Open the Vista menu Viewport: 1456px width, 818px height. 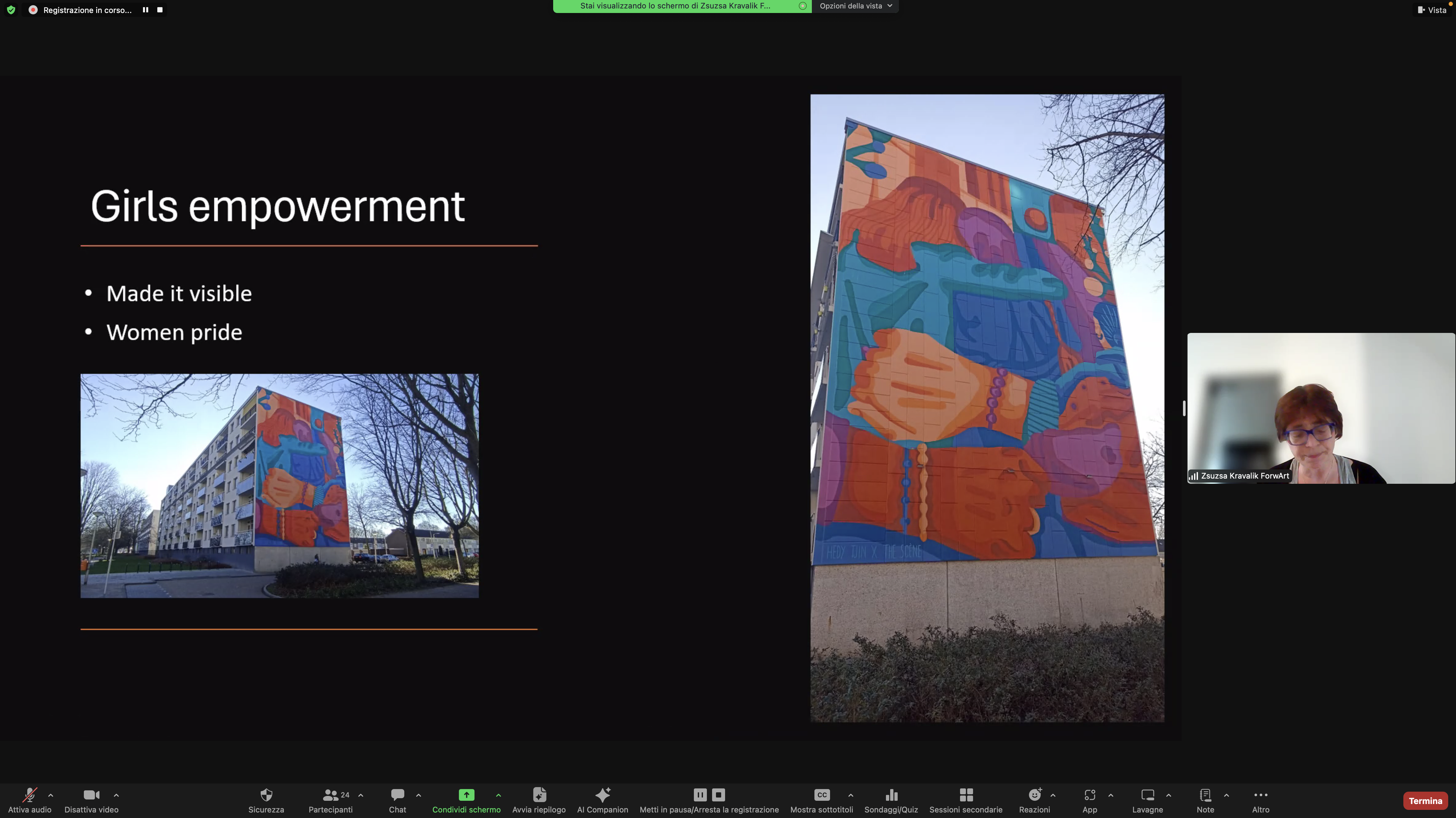[x=1432, y=10]
